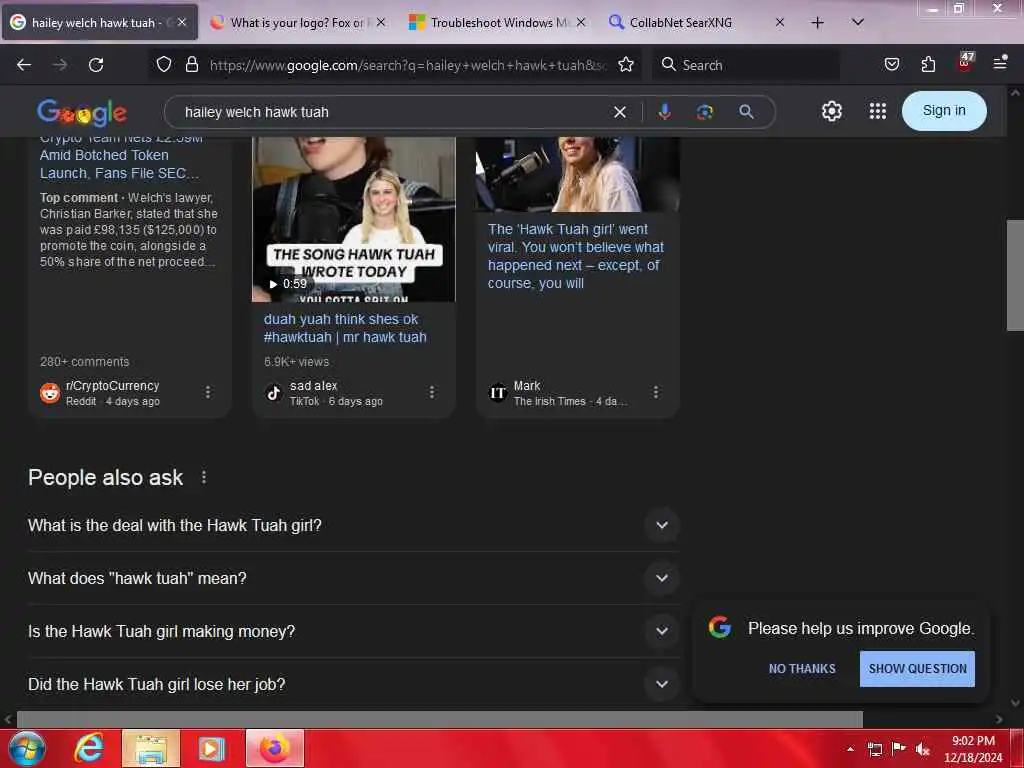Click the browser URL address field
The image size is (1024, 768).
tap(408, 65)
